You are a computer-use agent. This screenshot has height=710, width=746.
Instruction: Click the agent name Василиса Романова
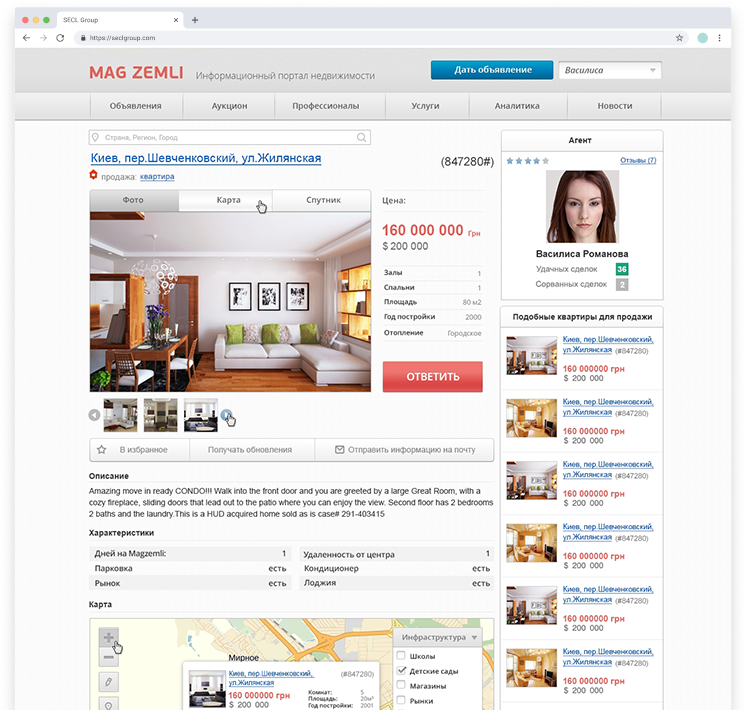coord(582,254)
